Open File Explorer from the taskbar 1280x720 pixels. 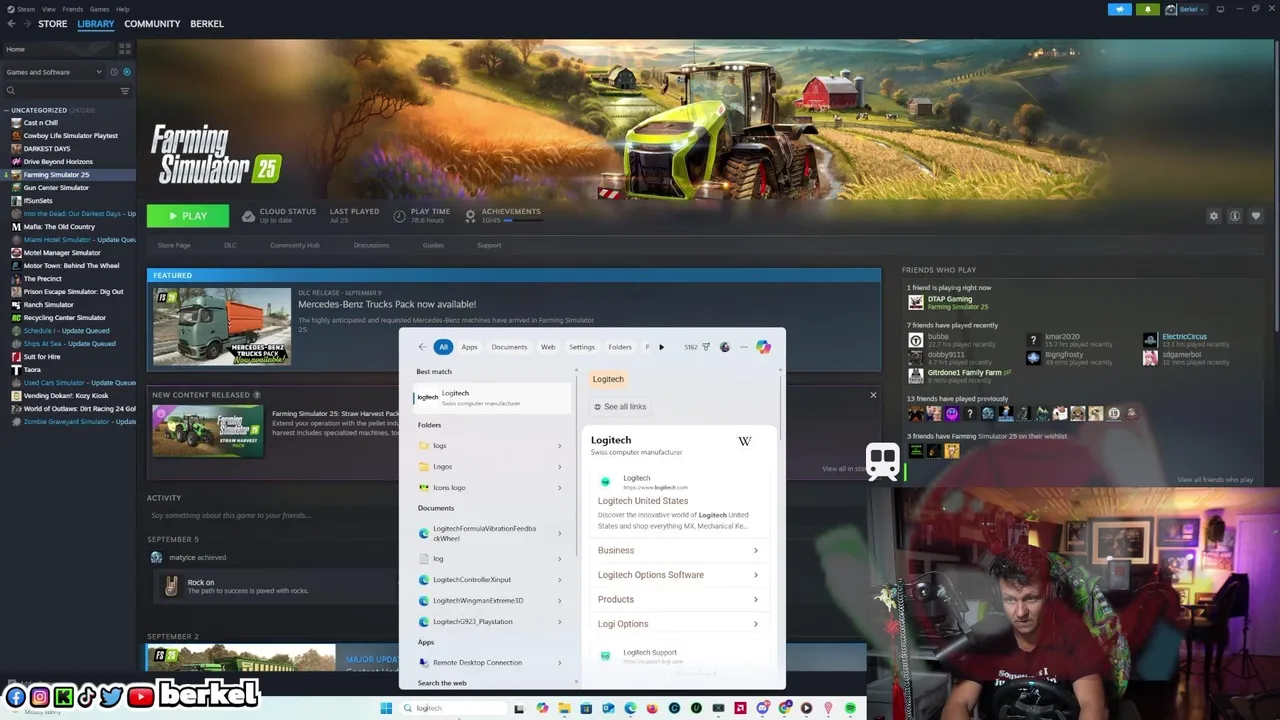(564, 708)
